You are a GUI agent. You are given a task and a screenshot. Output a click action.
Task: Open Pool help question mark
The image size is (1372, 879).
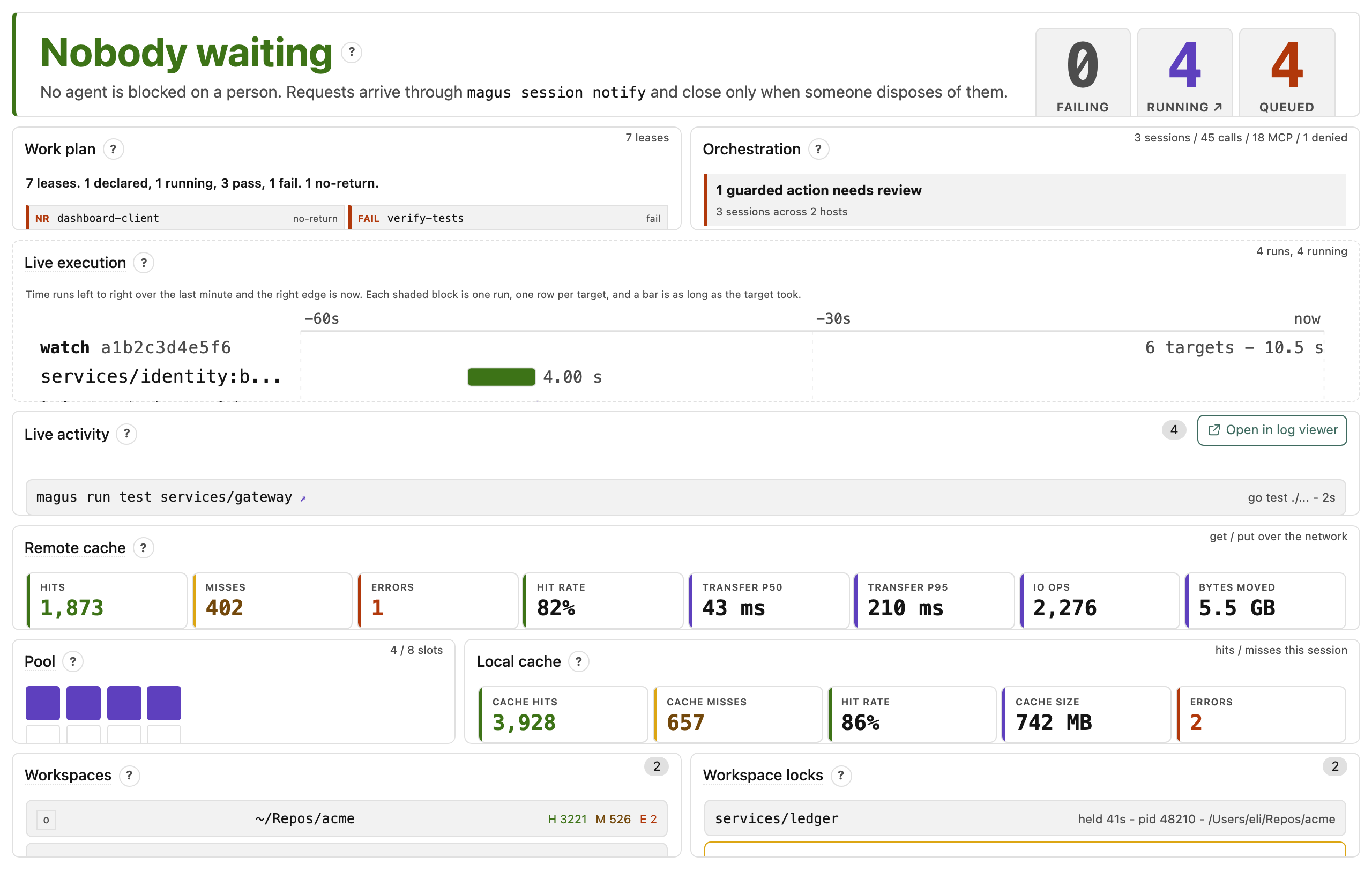coord(72,662)
